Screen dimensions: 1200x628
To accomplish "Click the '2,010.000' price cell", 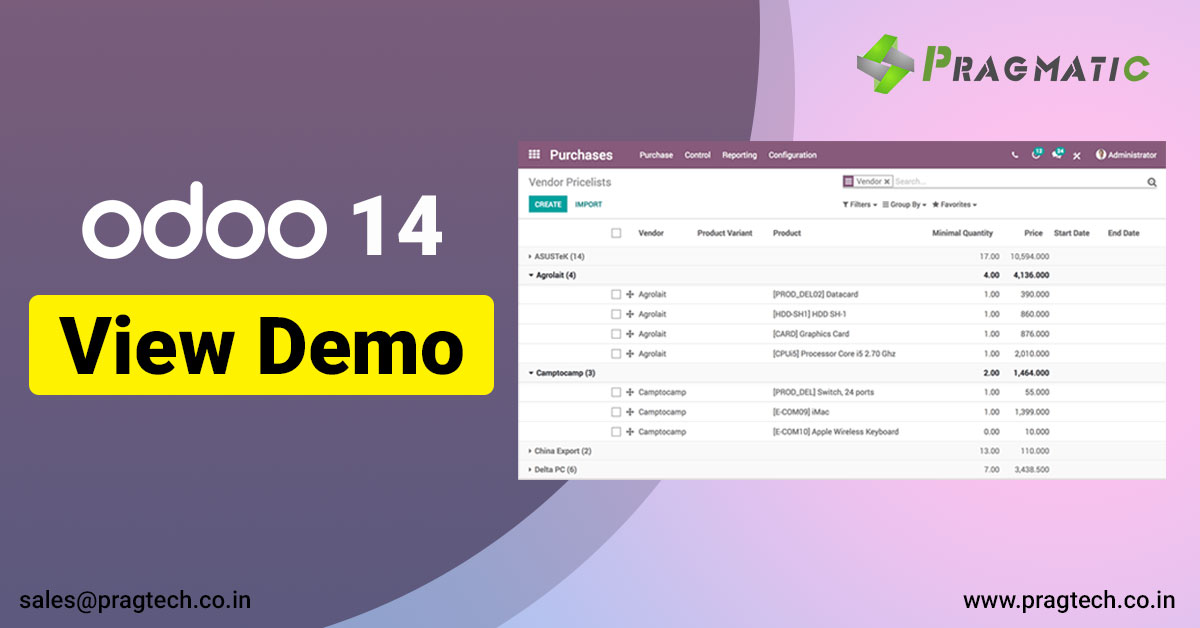I will 1033,354.
